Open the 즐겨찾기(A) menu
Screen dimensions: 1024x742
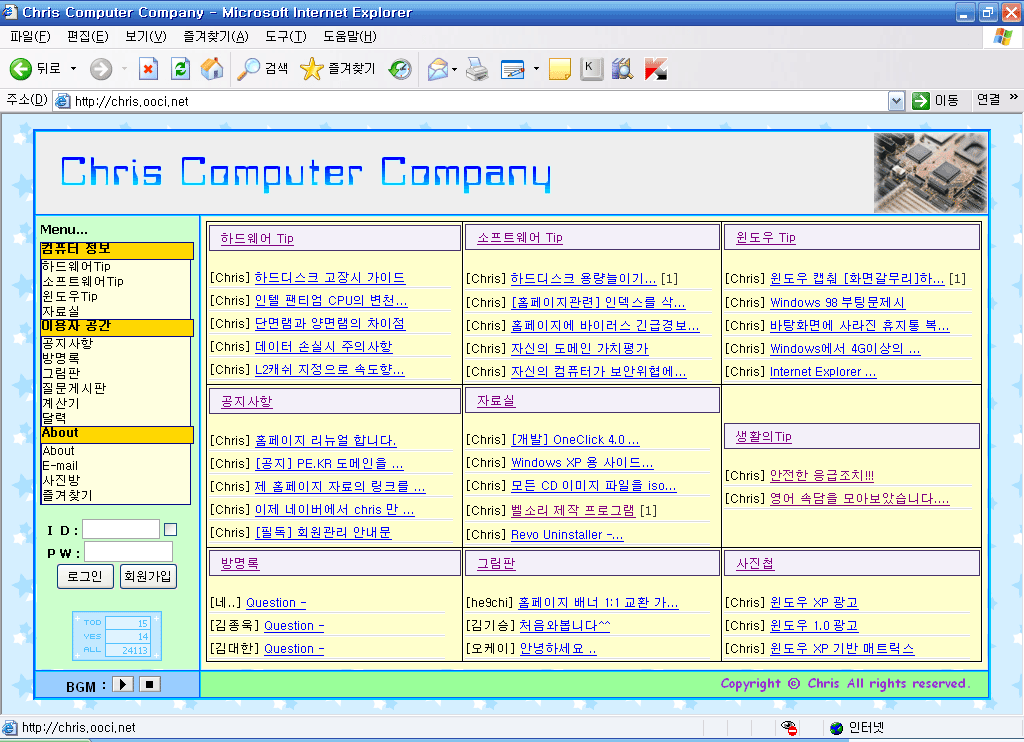(215, 37)
